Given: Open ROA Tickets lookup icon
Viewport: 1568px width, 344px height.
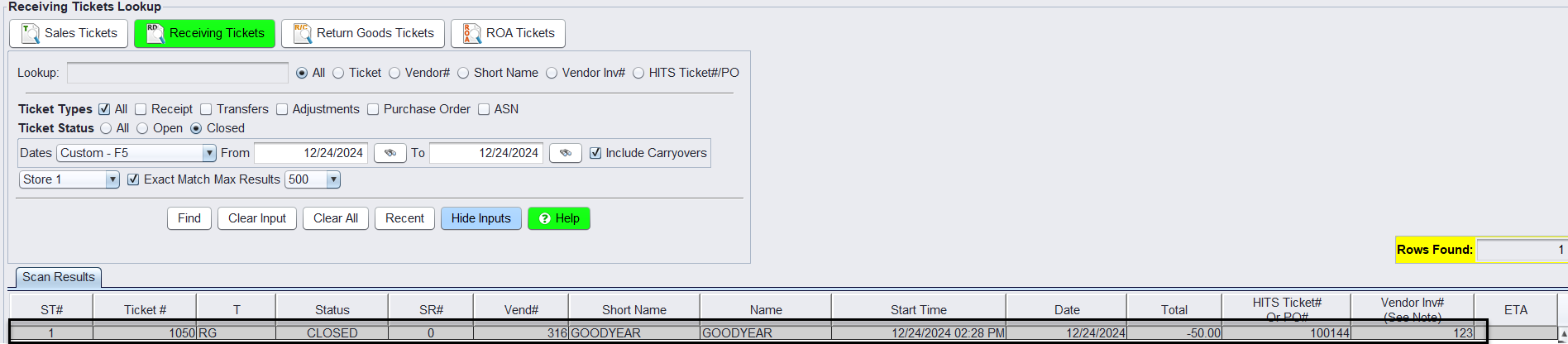Looking at the screenshot, I should pos(471,33).
